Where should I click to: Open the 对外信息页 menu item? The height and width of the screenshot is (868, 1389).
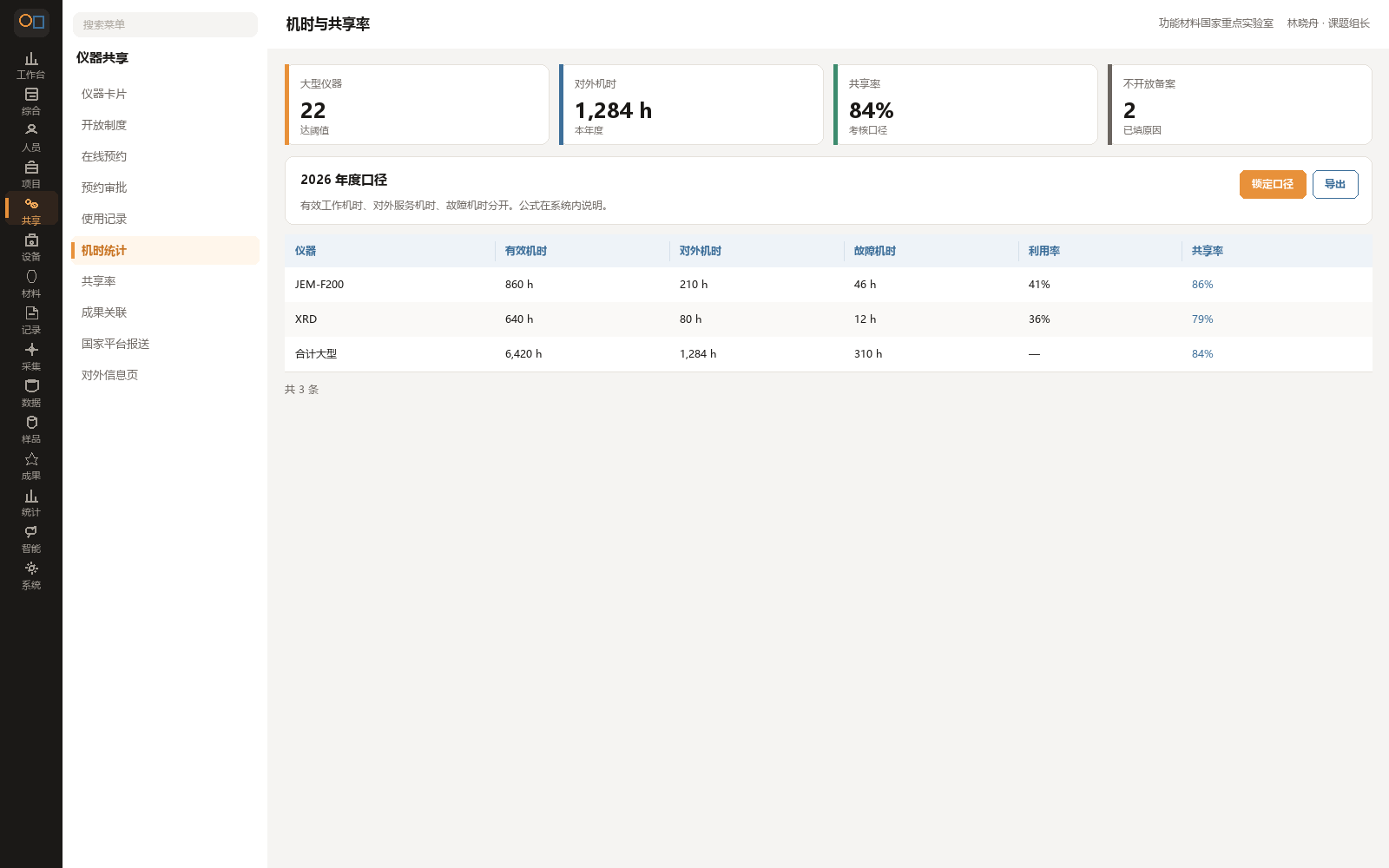165,375
